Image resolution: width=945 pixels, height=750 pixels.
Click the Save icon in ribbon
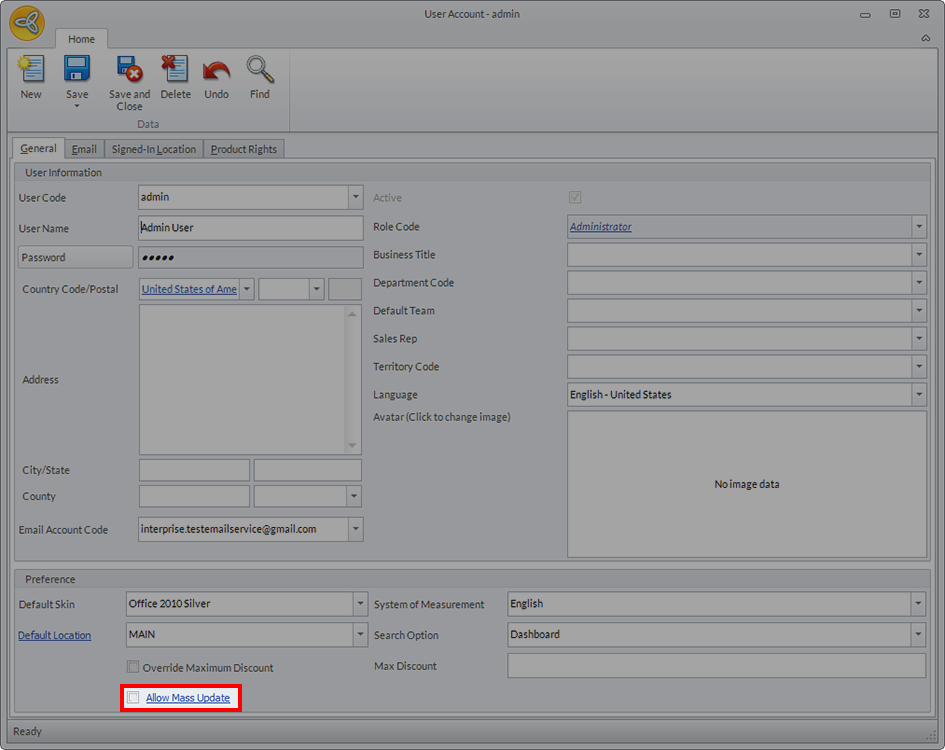pyautogui.click(x=77, y=69)
